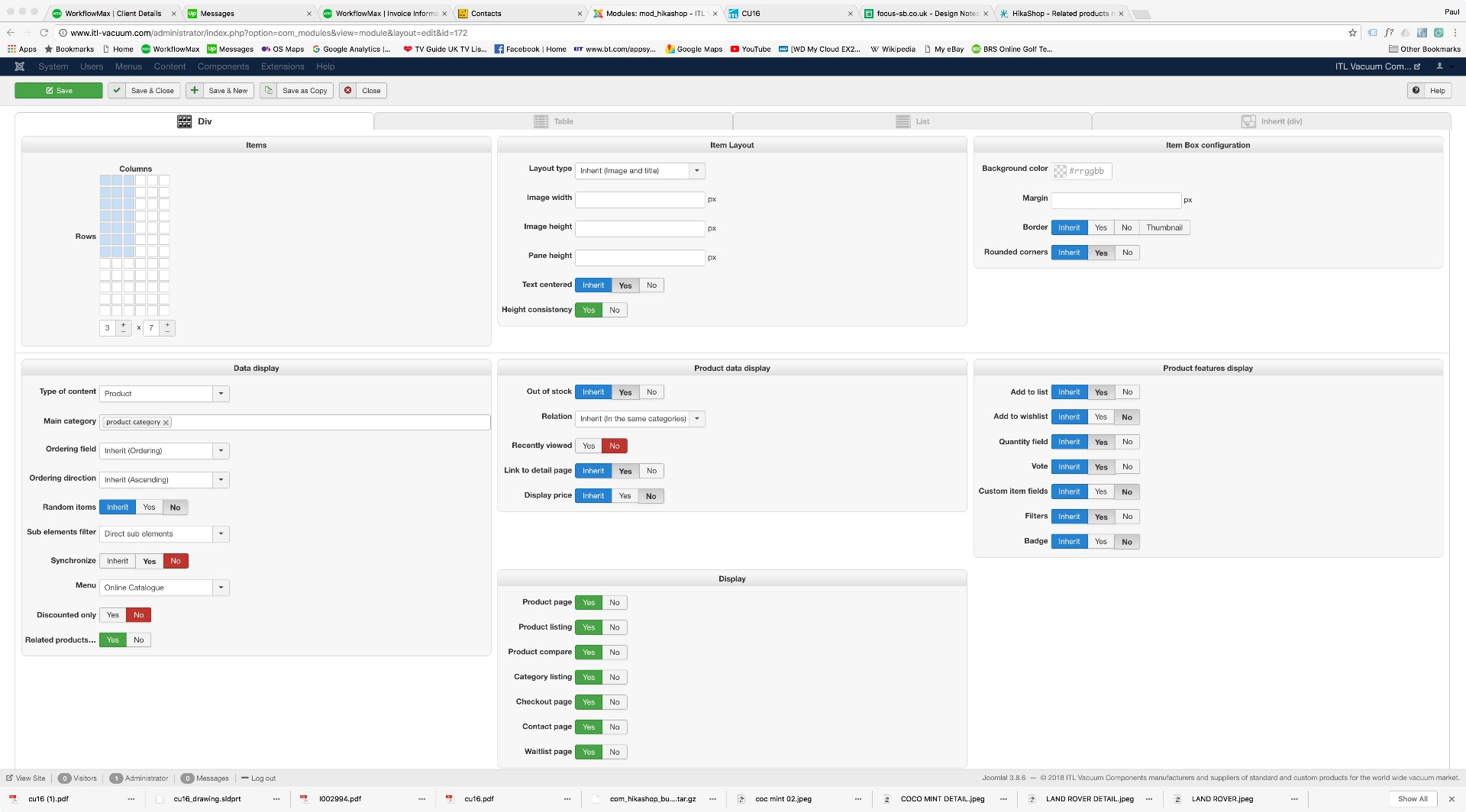Screen dimensions: 1466x812
Task: Open the Menu dropdown showing Online Catalogue
Action: (x=221, y=588)
